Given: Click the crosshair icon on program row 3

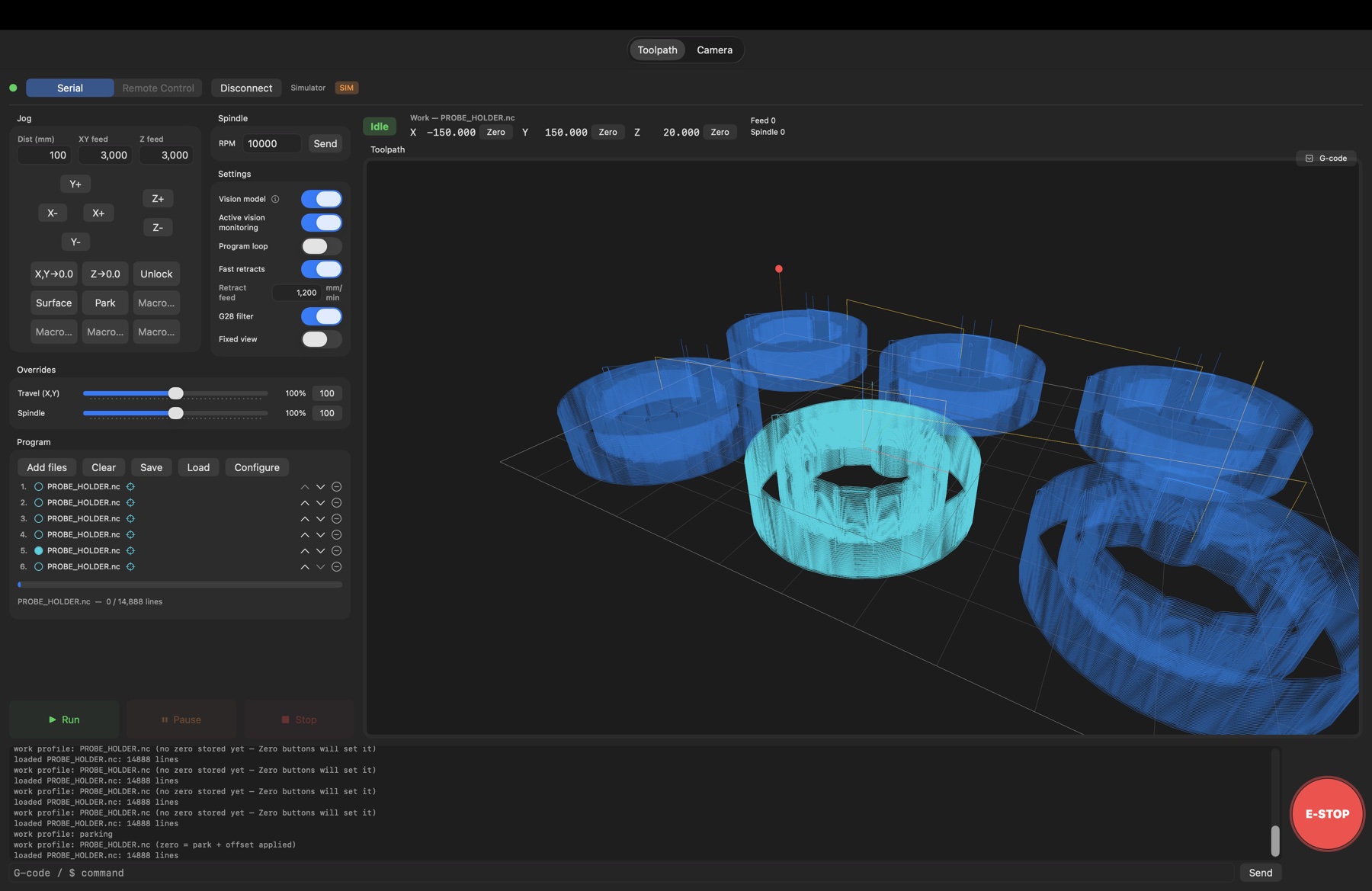Looking at the screenshot, I should click(130, 518).
